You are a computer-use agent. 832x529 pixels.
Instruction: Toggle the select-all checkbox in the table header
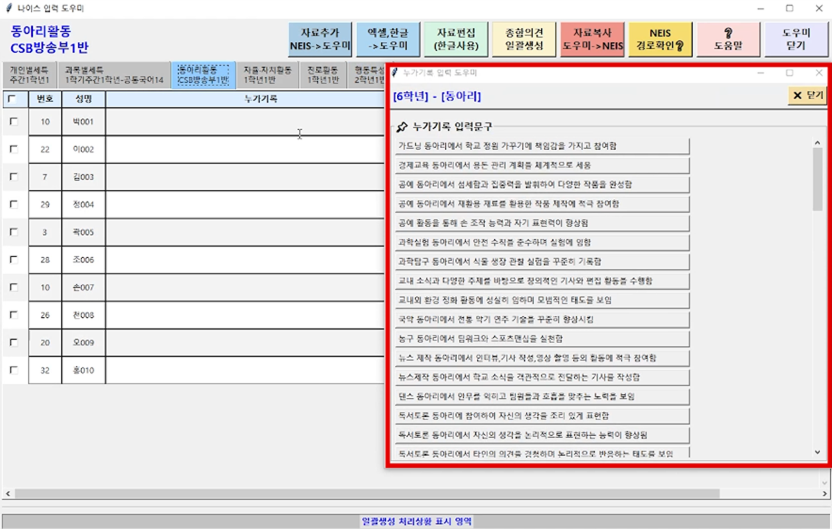12,99
